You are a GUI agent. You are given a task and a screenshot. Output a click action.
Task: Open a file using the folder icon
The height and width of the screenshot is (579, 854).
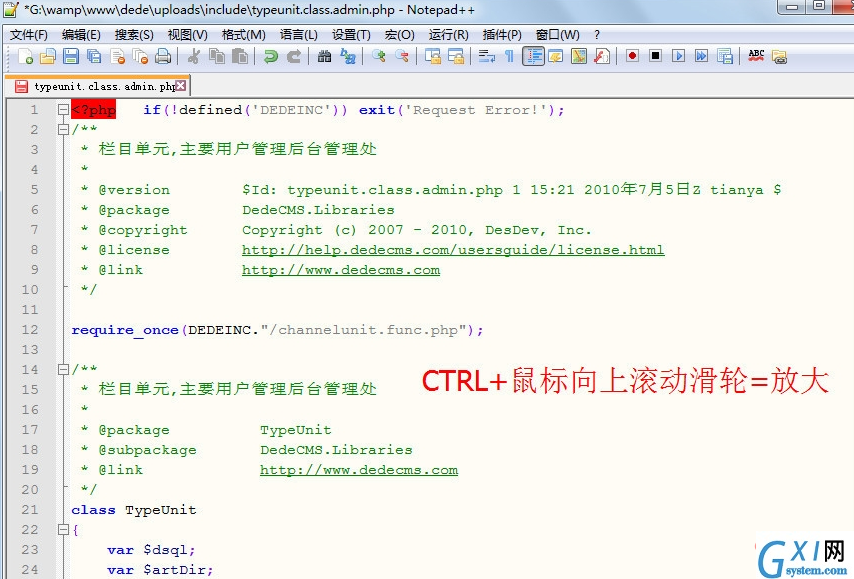click(x=48, y=56)
